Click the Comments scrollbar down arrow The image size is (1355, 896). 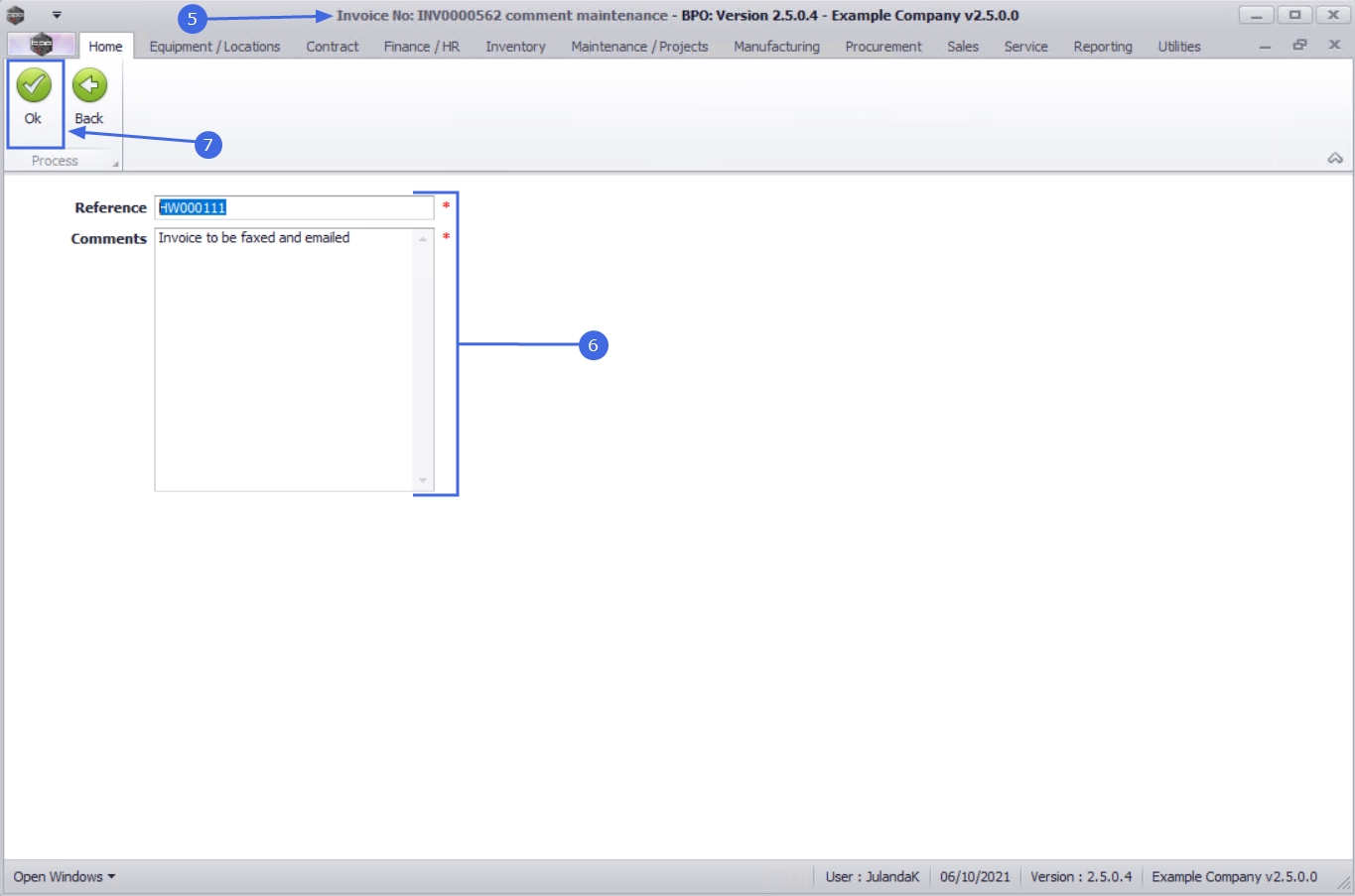(x=423, y=480)
